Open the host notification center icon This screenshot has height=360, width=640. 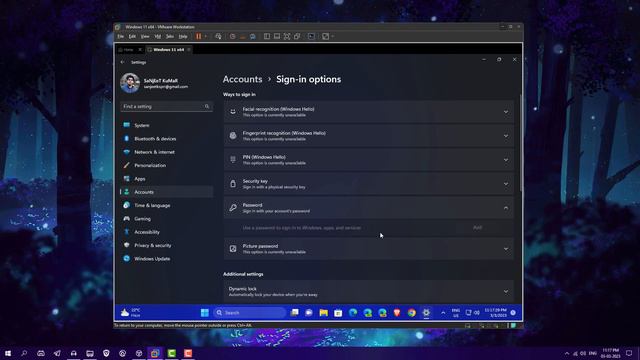tap(629, 353)
